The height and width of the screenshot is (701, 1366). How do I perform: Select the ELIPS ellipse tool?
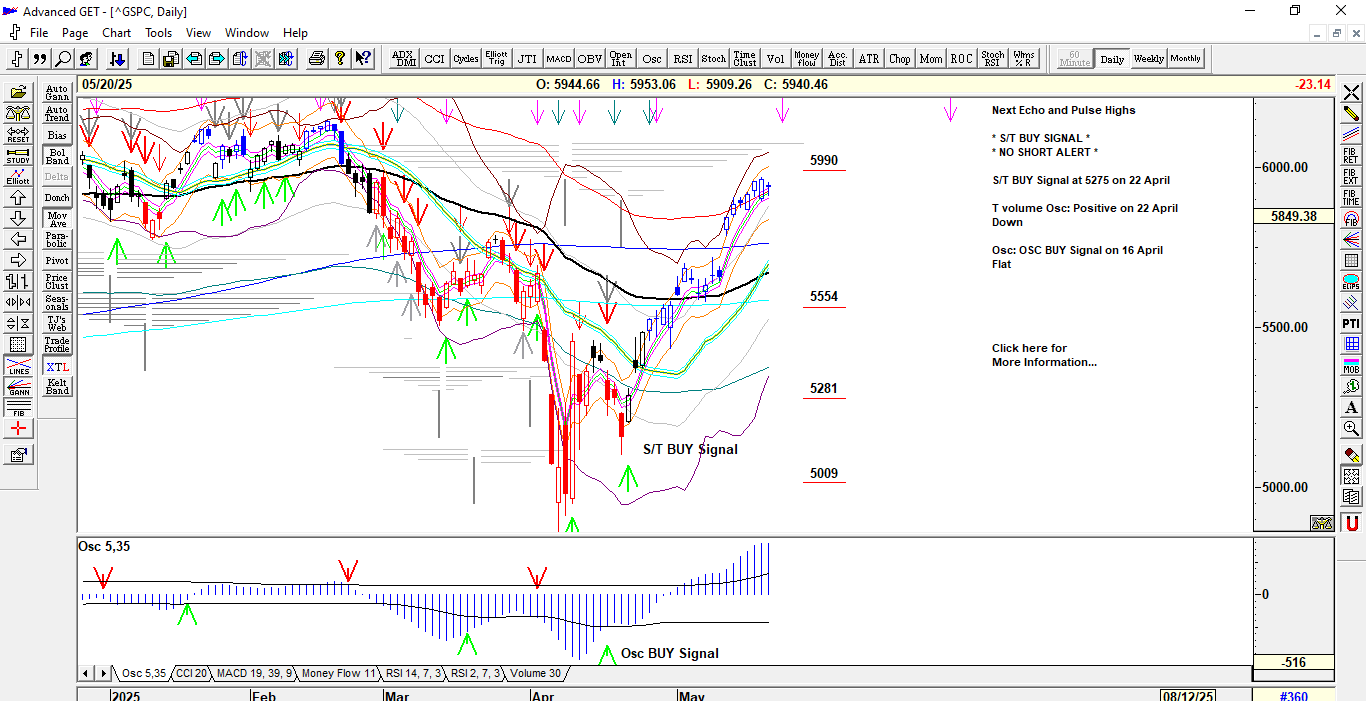point(1351,281)
